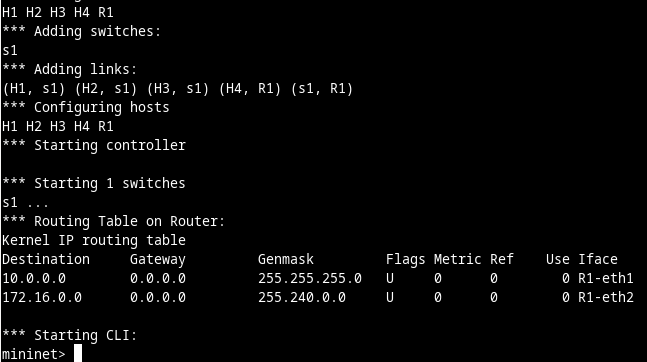Click the 255.240.0.0 genmask value
The image size is (647, 362).
coord(302,298)
